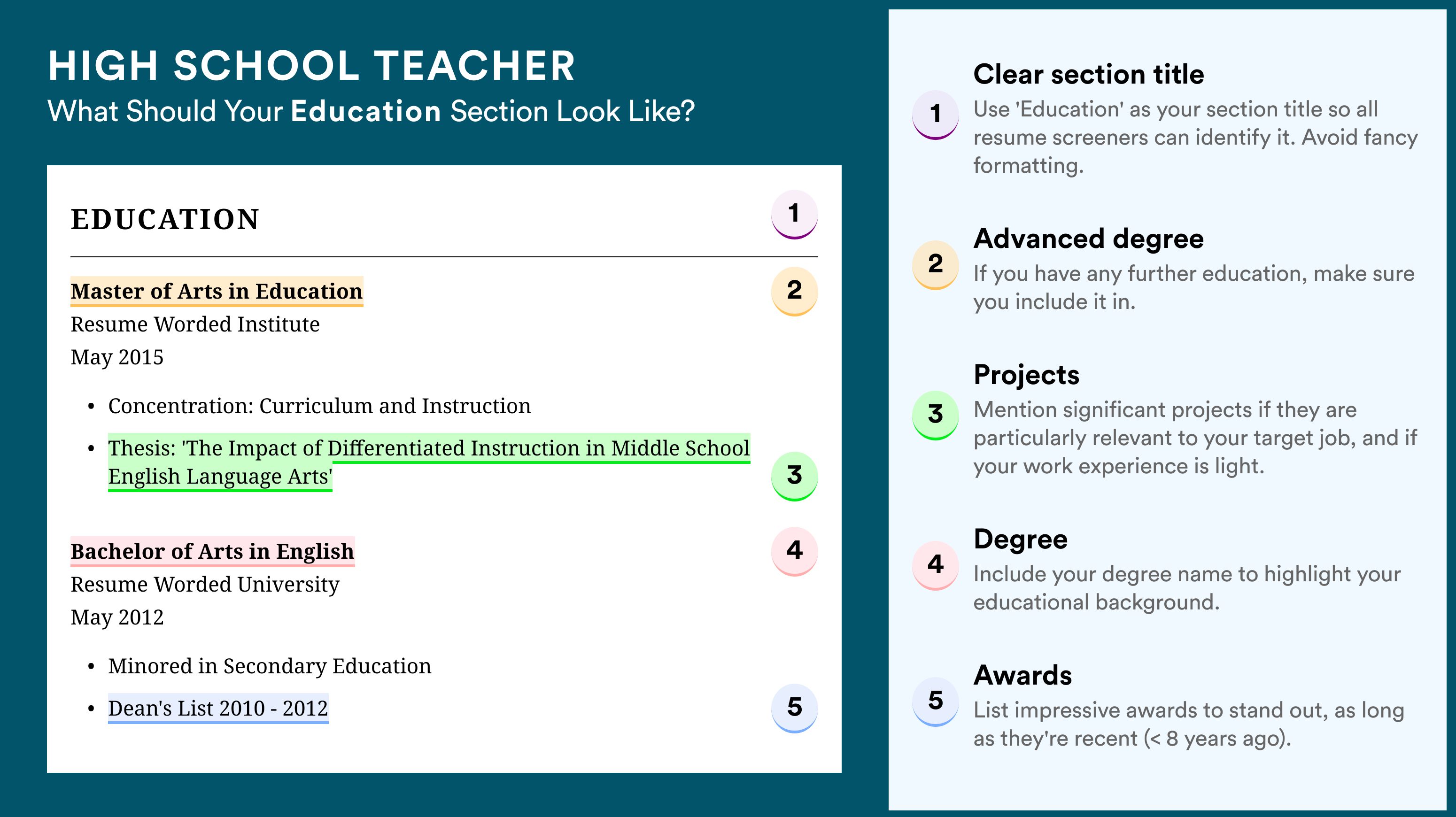Screen dimensions: 1456x817
Task: Click the number 2 badge next to Advanced degree
Action: pos(936,265)
